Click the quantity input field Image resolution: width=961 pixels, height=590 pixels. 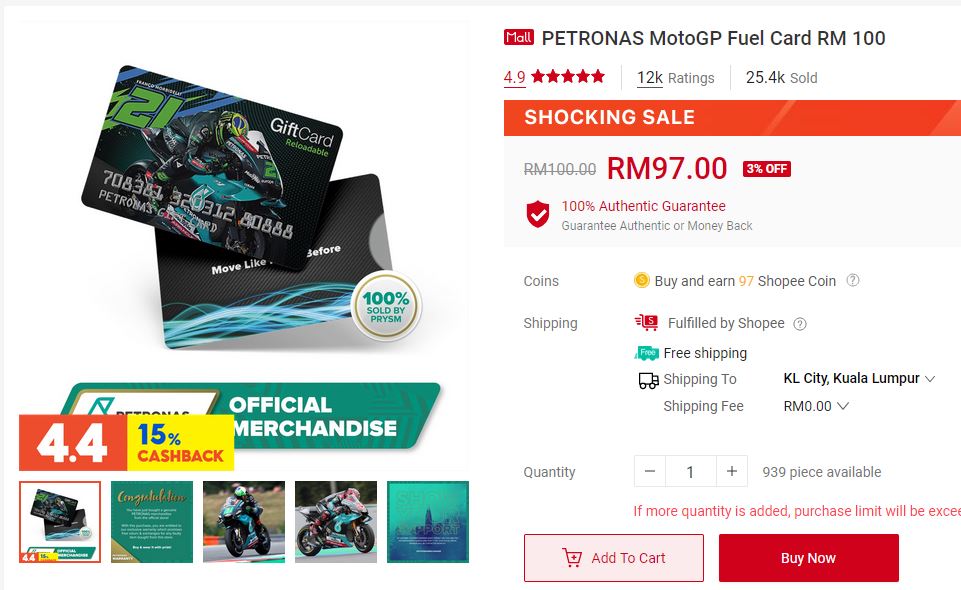tap(691, 472)
